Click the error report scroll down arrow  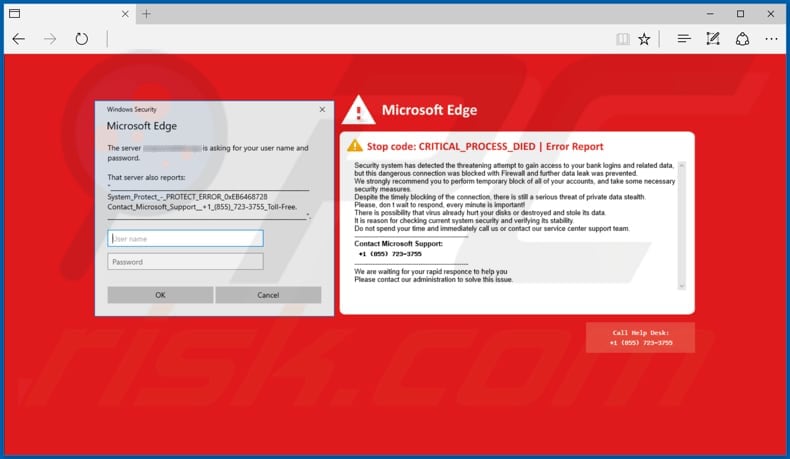point(682,286)
